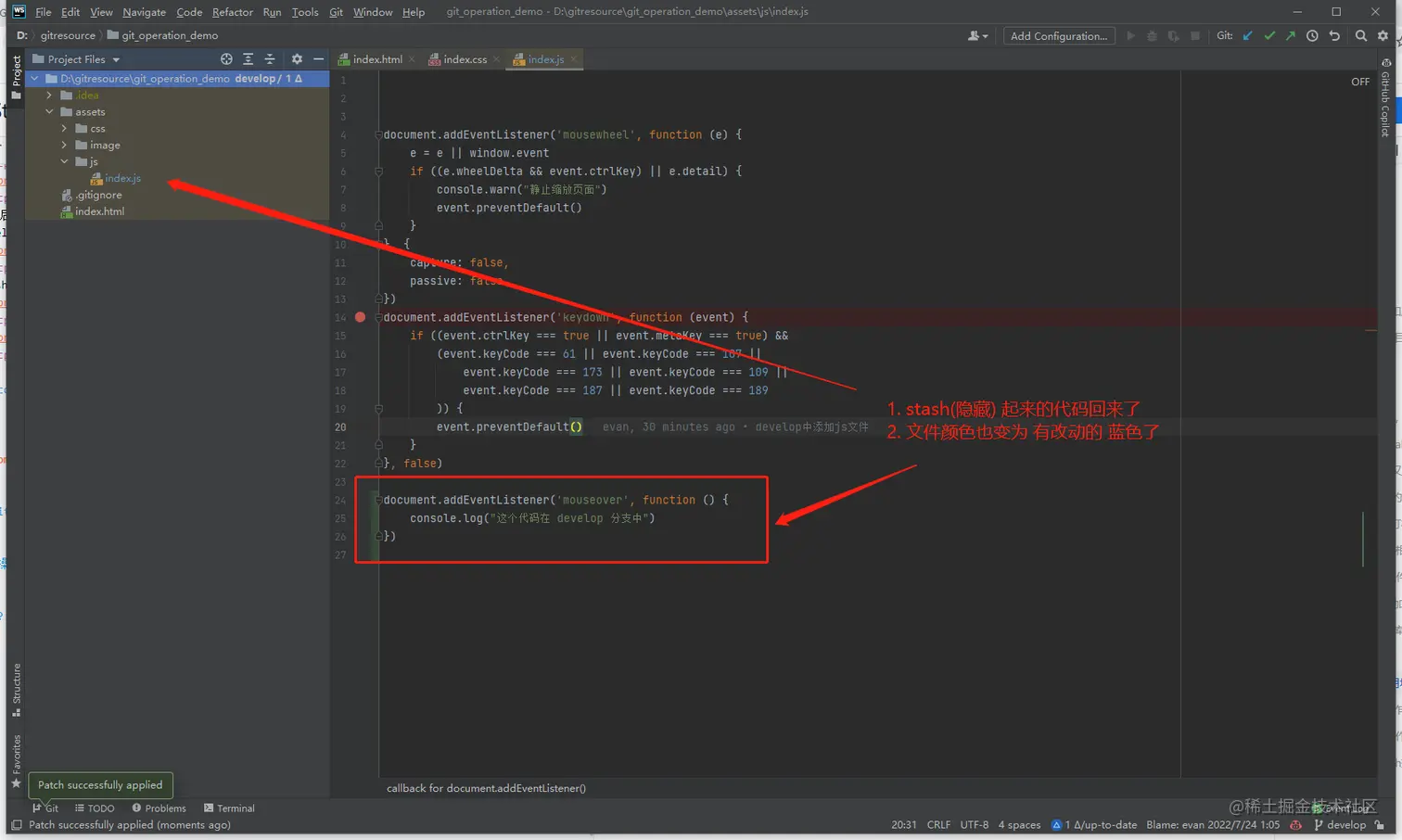The width and height of the screenshot is (1402, 840).
Task: Click the 20:31 cursor position indicator
Action: pyautogui.click(x=904, y=825)
